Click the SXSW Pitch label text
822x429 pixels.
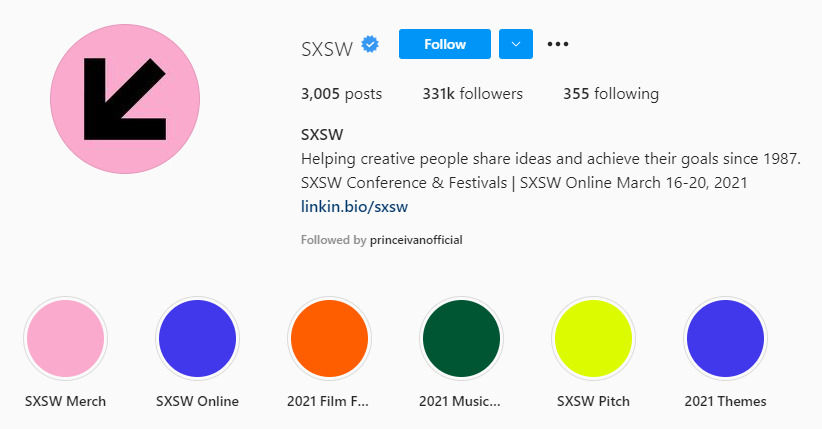[x=593, y=401]
